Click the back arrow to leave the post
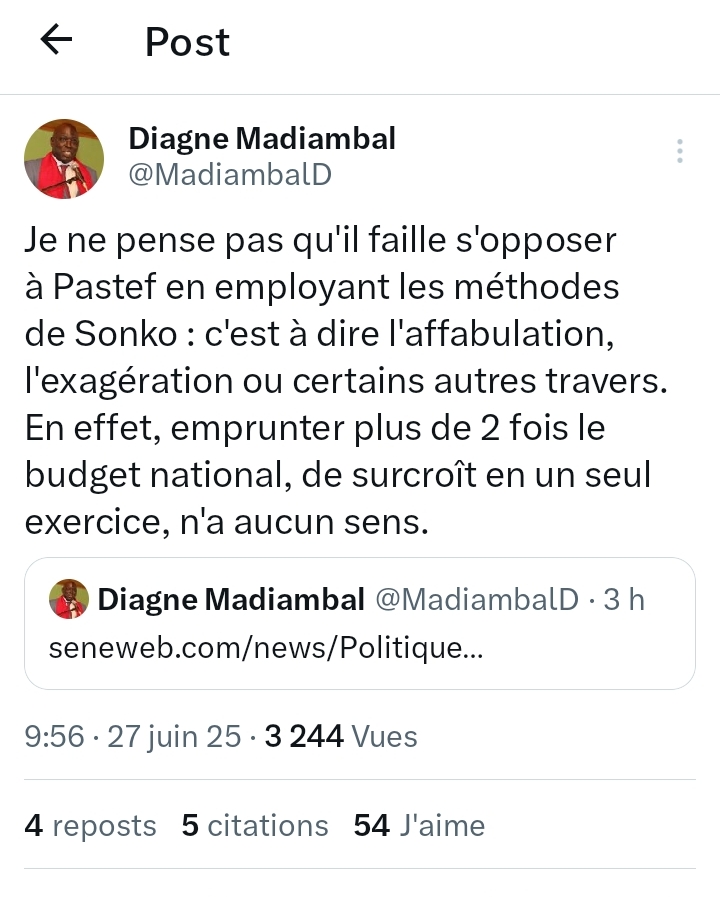720x897 pixels. click(x=56, y=40)
